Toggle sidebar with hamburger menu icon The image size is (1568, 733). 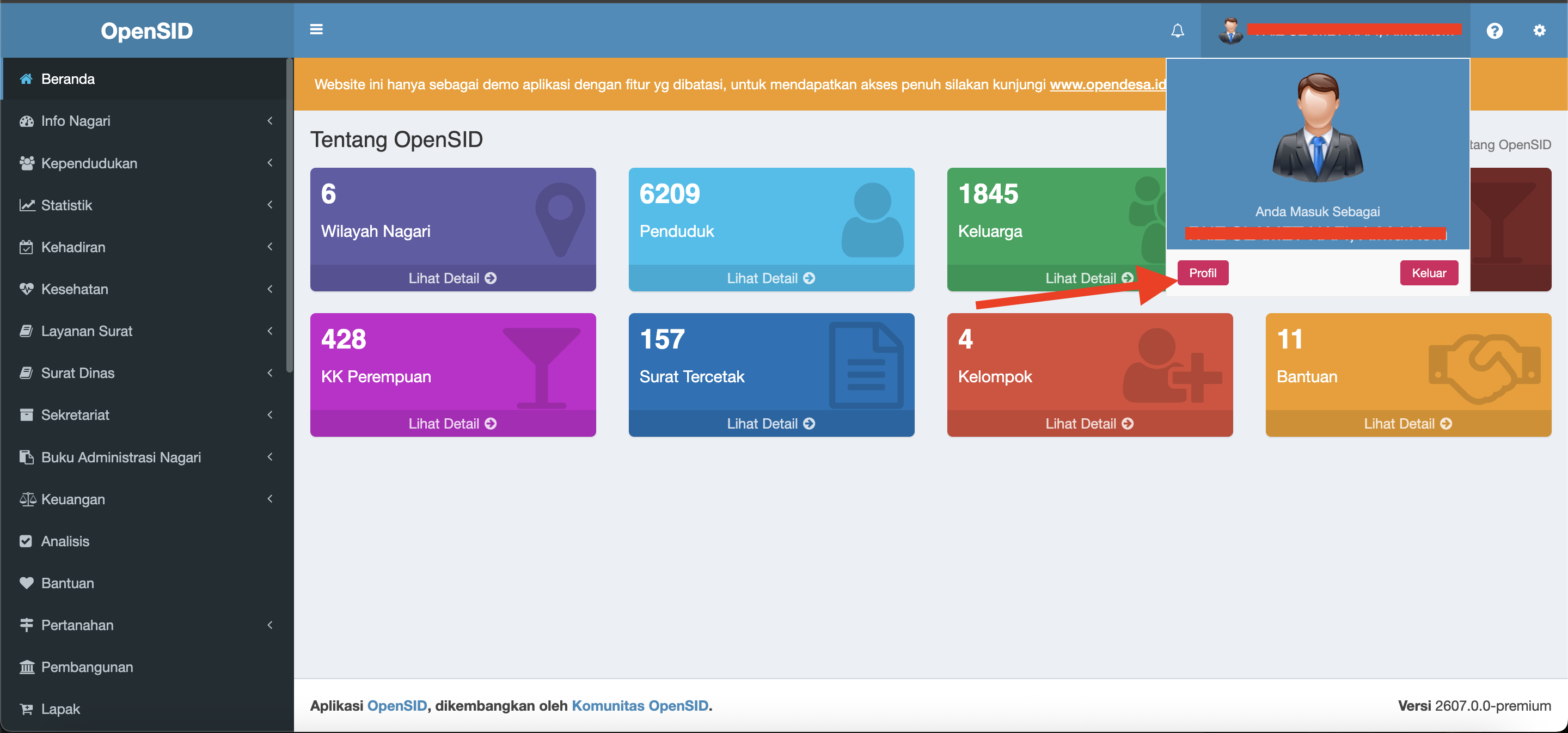[316, 29]
